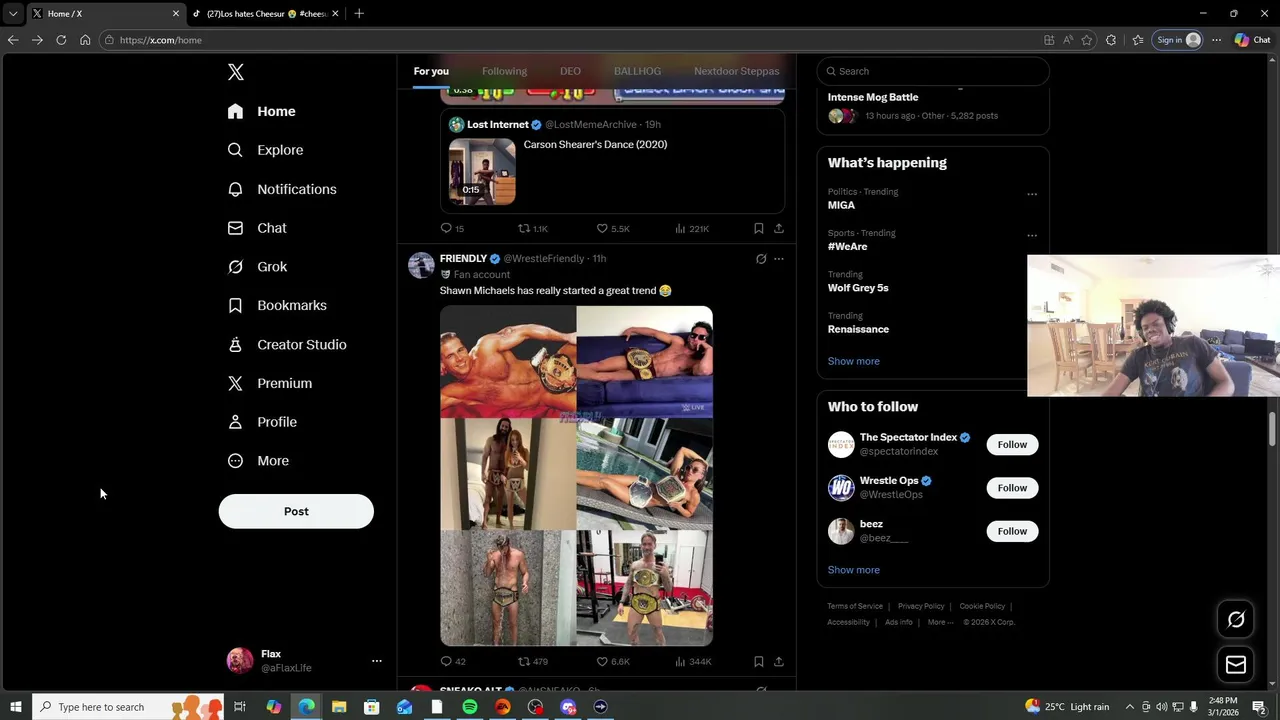Viewport: 1280px width, 720px height.
Task: Select the For you tab
Action: tap(431, 71)
